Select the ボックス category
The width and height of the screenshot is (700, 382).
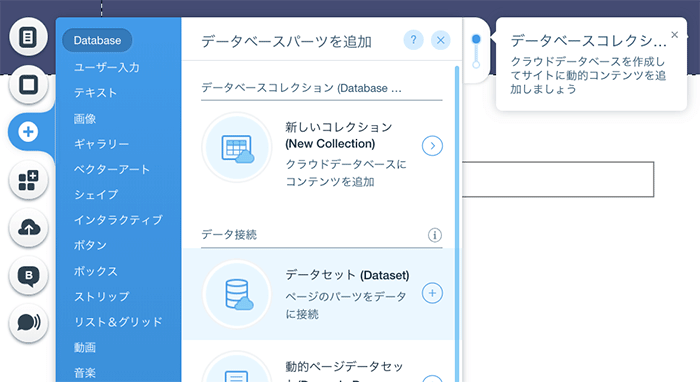click(x=95, y=271)
